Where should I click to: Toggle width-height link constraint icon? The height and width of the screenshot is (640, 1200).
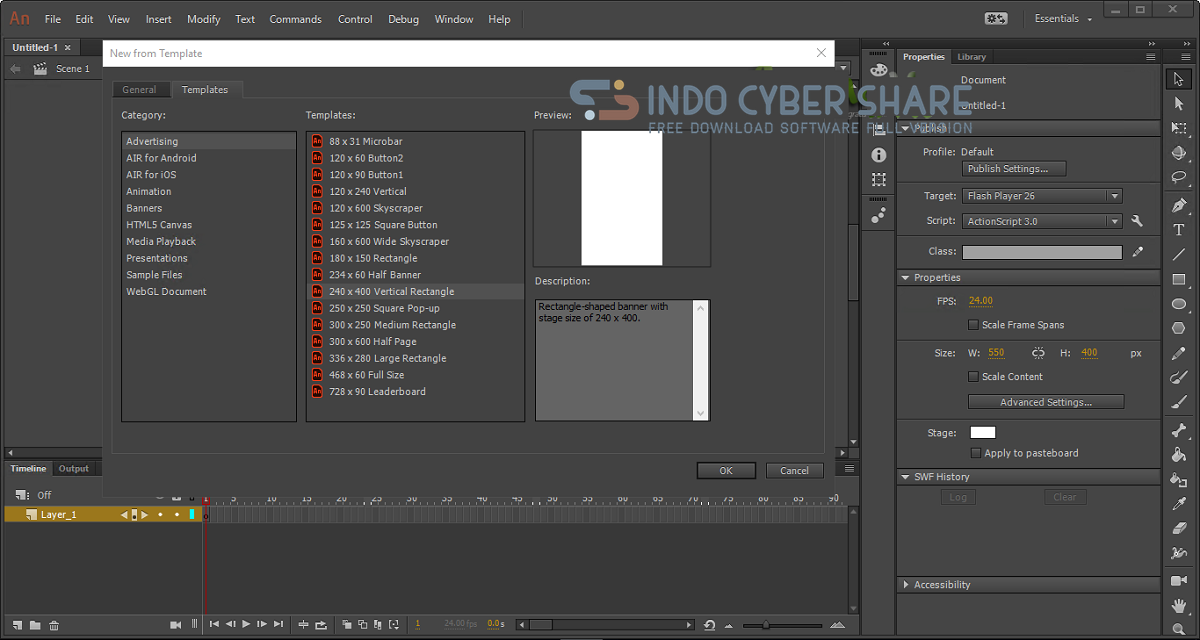coord(1038,353)
